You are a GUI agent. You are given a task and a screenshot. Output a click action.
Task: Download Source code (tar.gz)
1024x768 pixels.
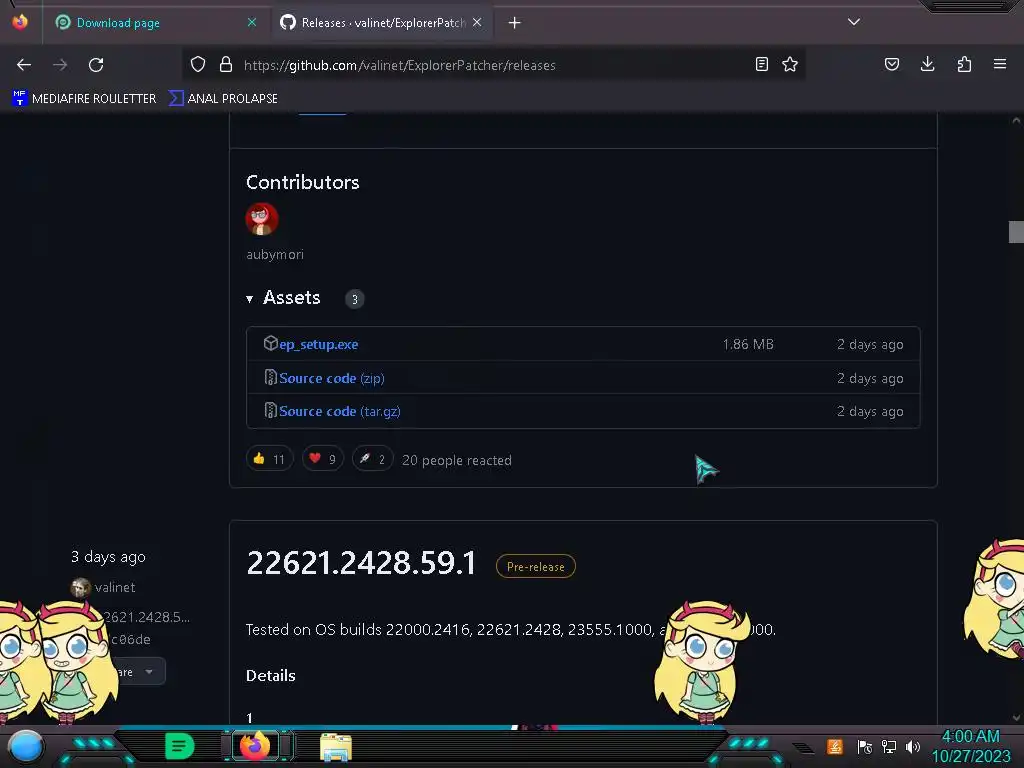[x=340, y=411]
